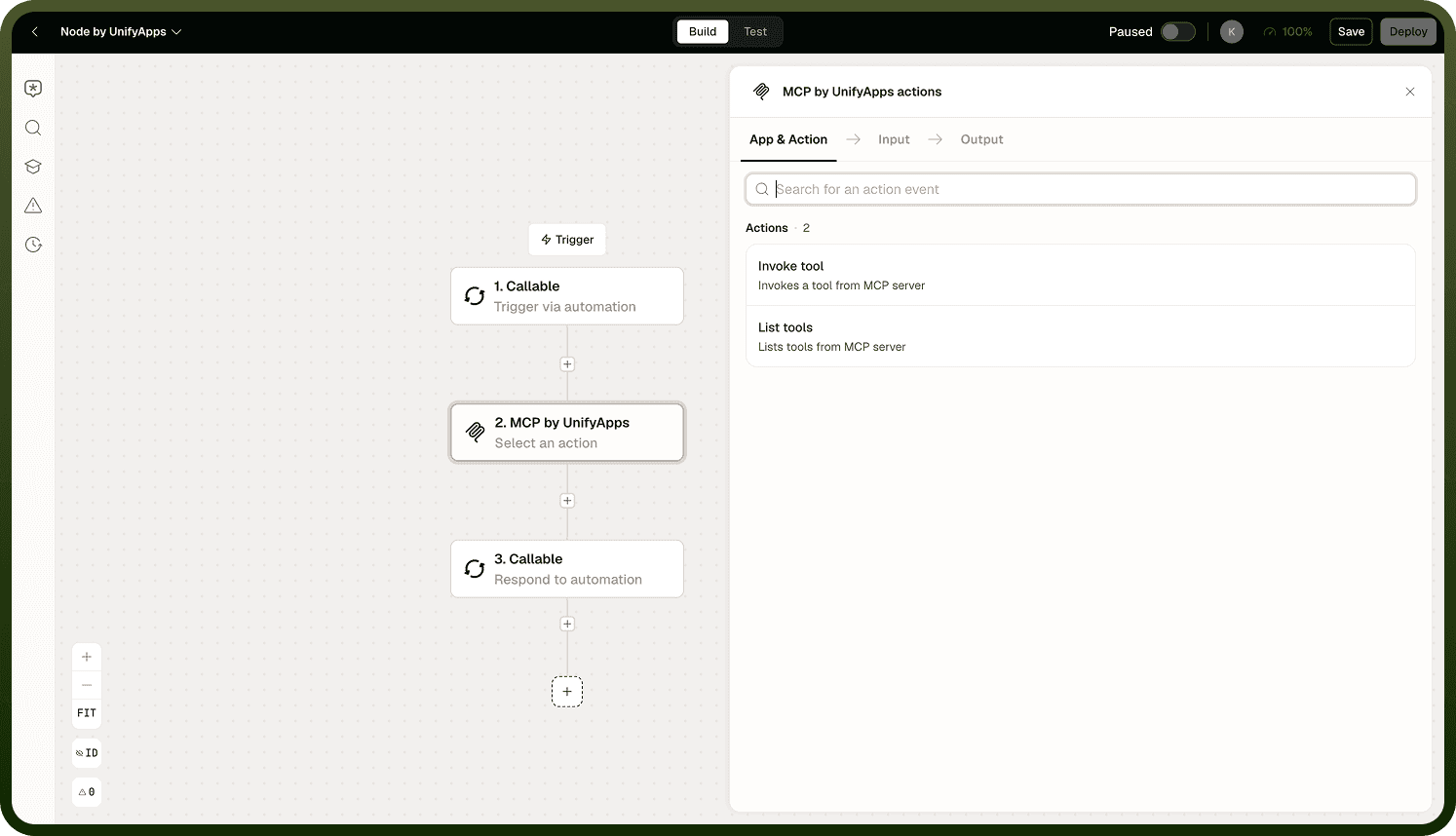Image resolution: width=1456 pixels, height=836 pixels.
Task: Click the Deploy button
Action: click(1408, 32)
